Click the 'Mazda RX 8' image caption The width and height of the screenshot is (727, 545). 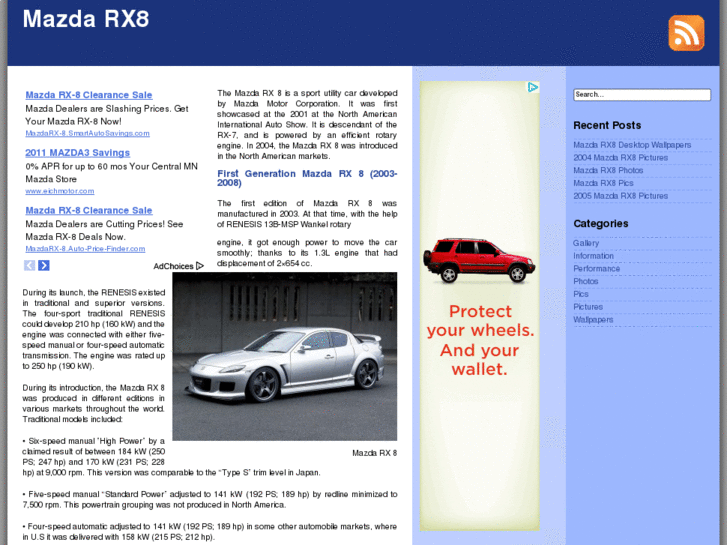pos(374,453)
